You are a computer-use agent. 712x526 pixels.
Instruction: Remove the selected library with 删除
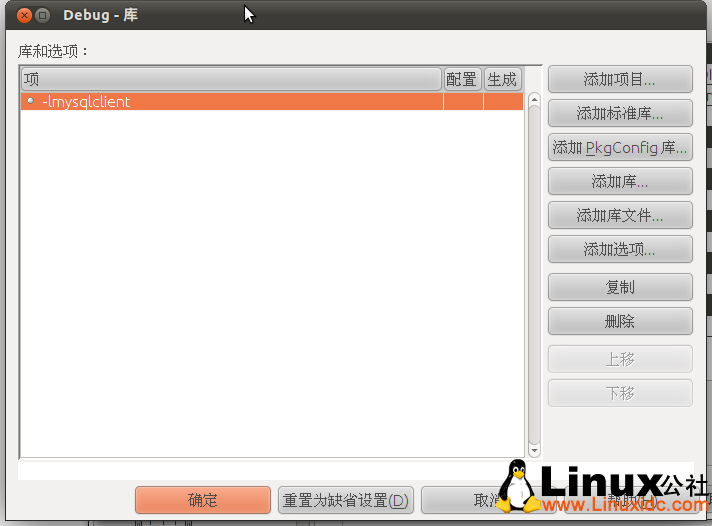click(620, 321)
